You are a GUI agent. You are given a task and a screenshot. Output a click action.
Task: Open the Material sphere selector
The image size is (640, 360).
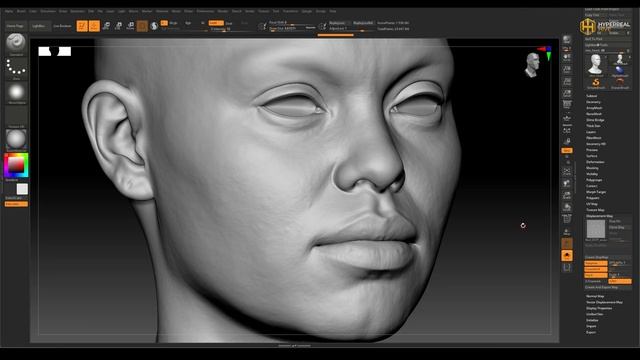point(16,139)
